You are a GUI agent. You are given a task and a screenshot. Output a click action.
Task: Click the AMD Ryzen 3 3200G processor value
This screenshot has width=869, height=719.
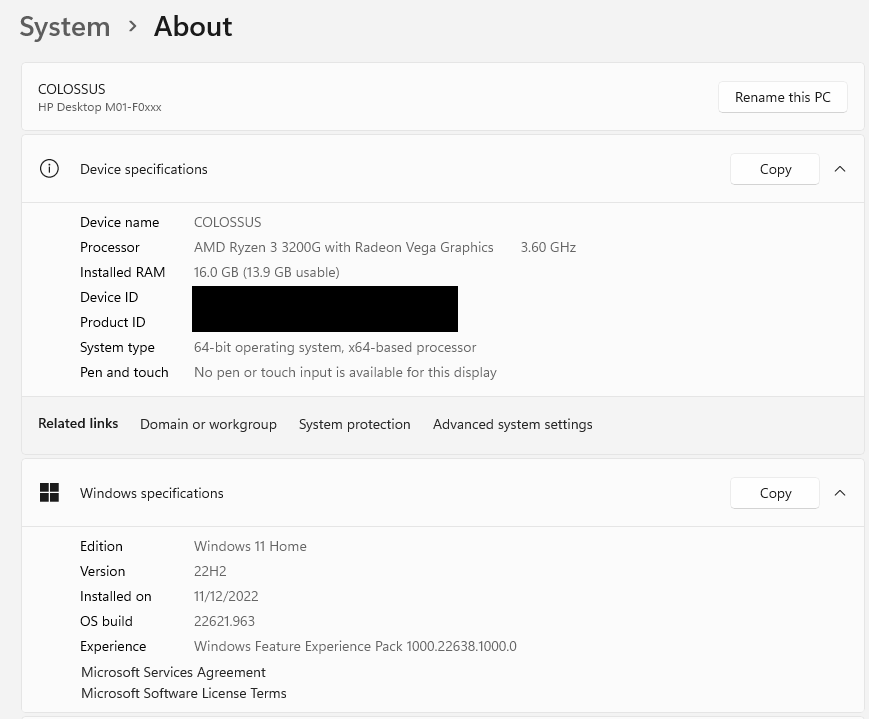coord(344,247)
